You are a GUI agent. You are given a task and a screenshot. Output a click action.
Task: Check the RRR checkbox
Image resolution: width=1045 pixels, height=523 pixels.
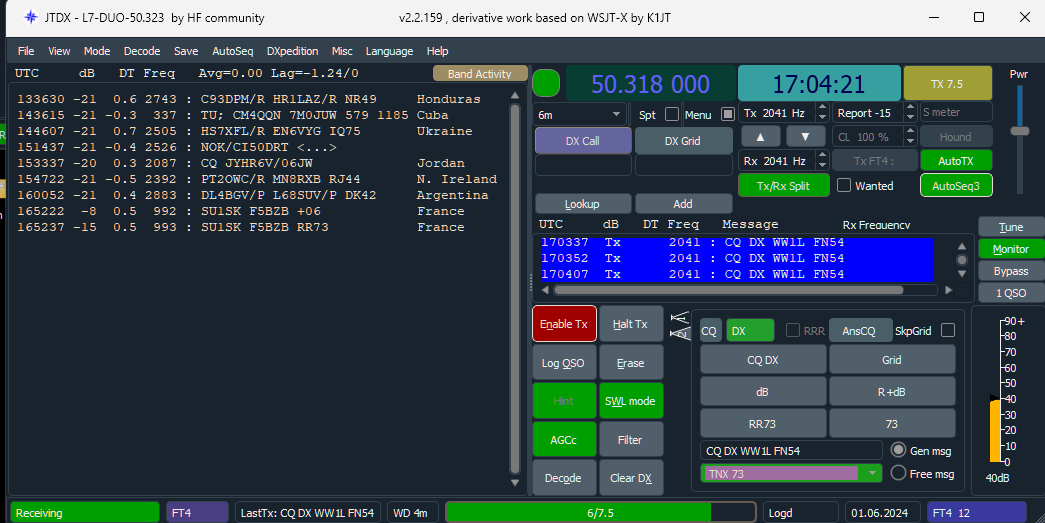pyautogui.click(x=792, y=330)
